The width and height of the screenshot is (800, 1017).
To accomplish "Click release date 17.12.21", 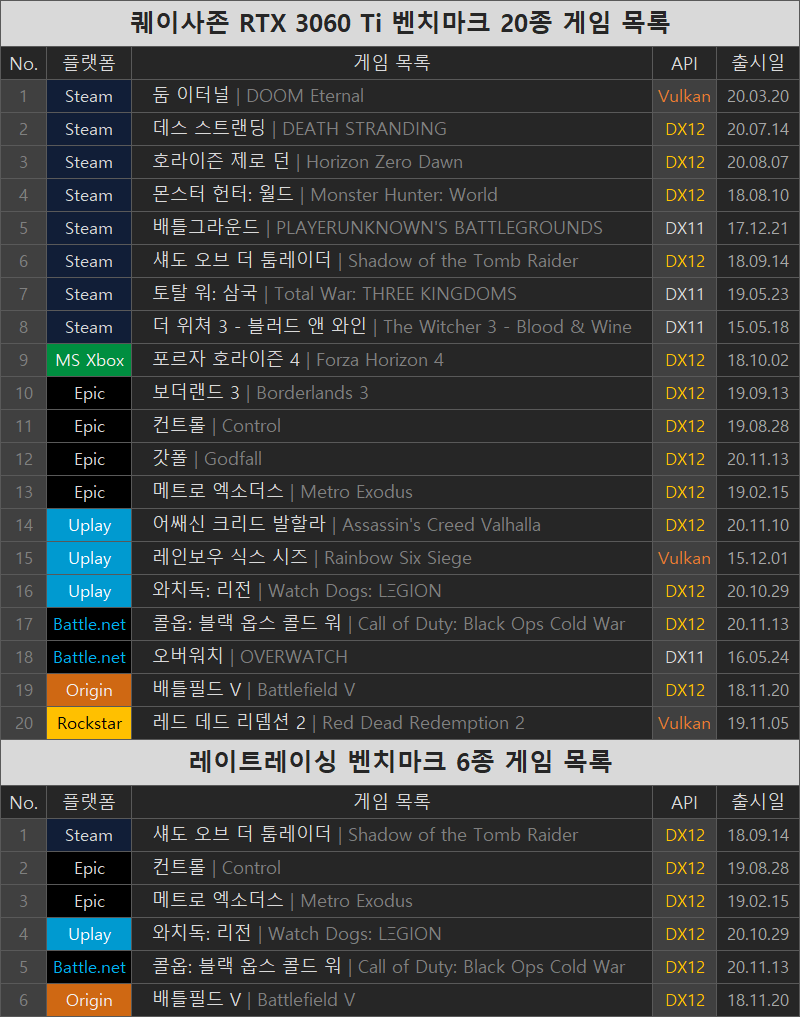I will click(x=758, y=228).
